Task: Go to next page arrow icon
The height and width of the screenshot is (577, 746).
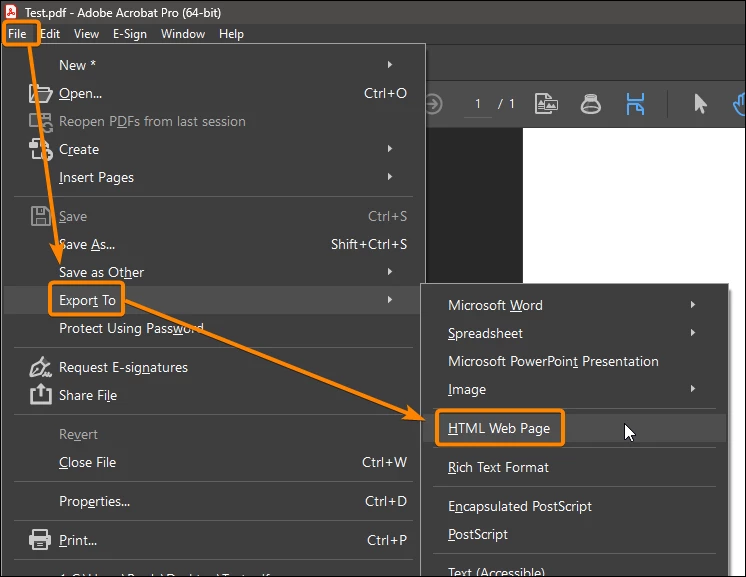Action: pos(433,104)
